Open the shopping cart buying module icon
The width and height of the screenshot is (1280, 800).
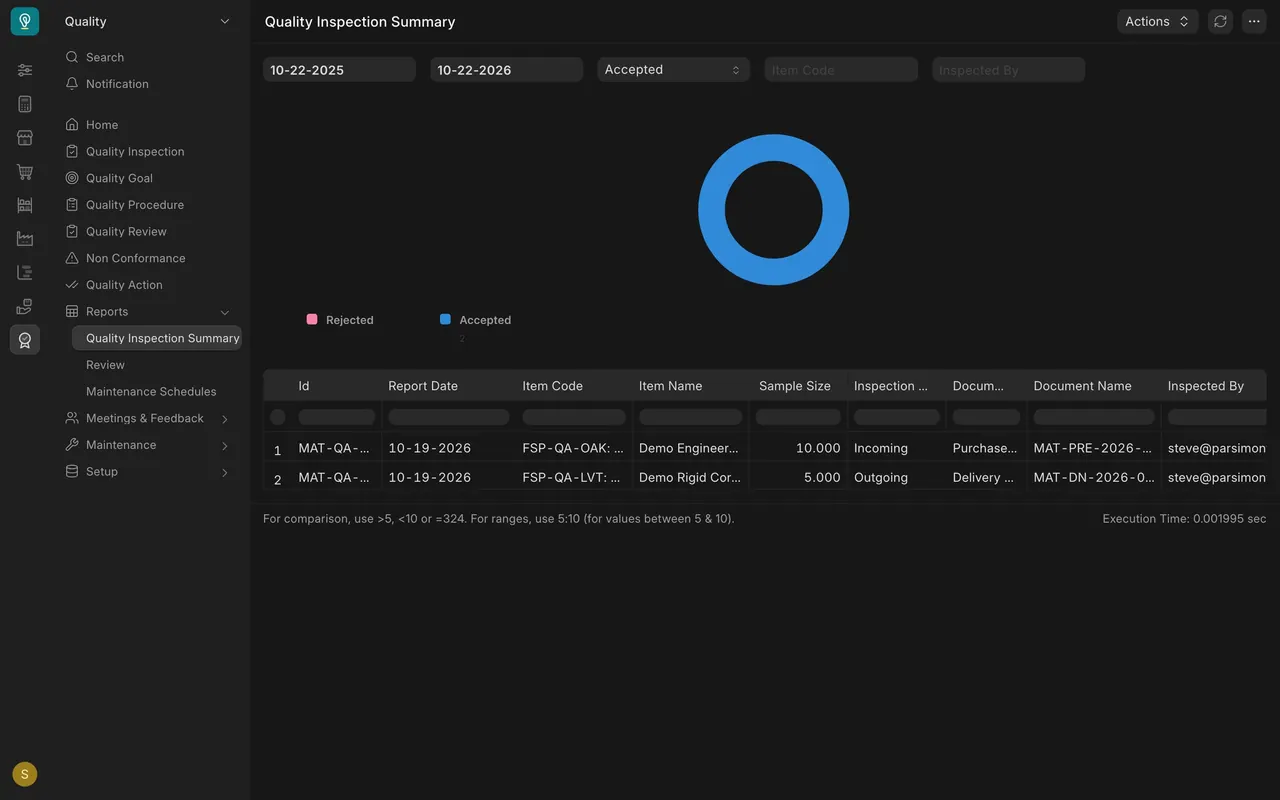[25, 172]
